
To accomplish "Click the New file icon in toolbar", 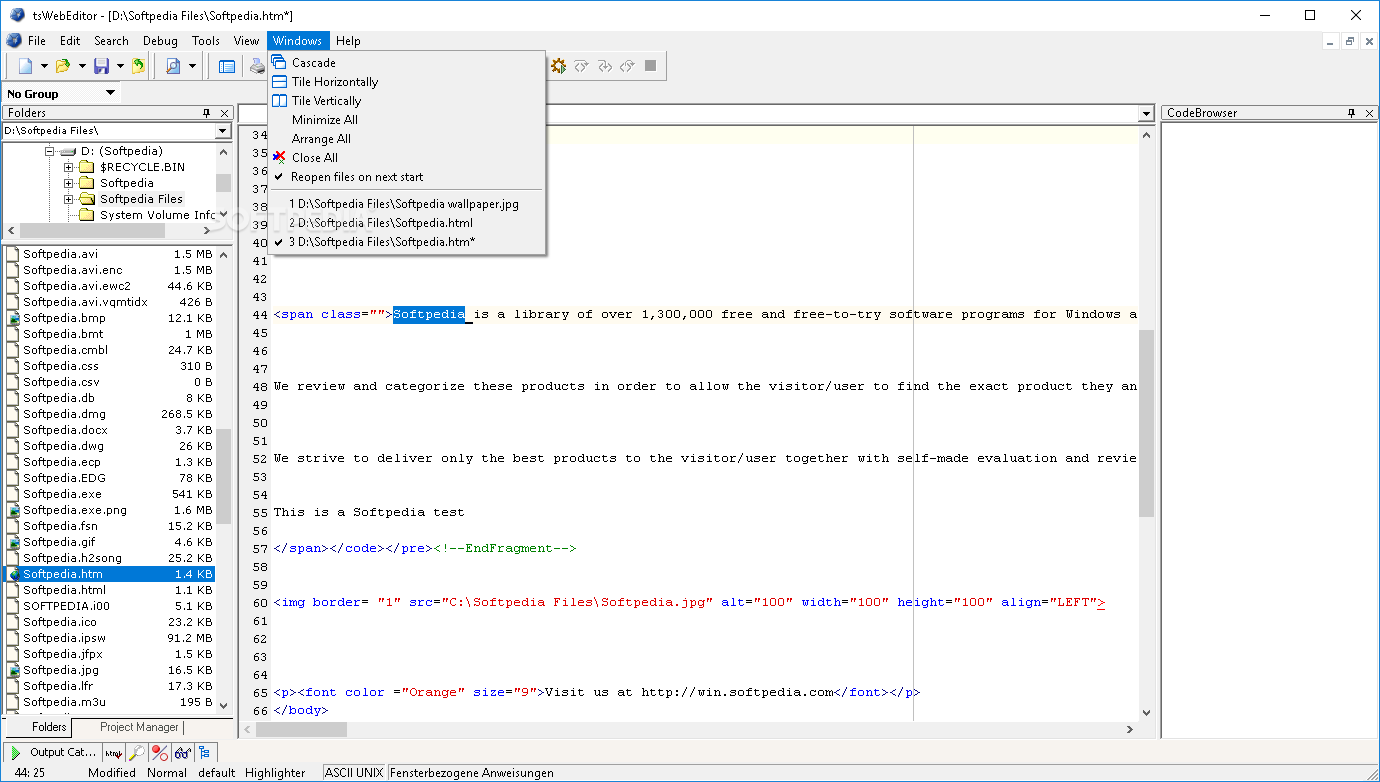I will pos(26,66).
